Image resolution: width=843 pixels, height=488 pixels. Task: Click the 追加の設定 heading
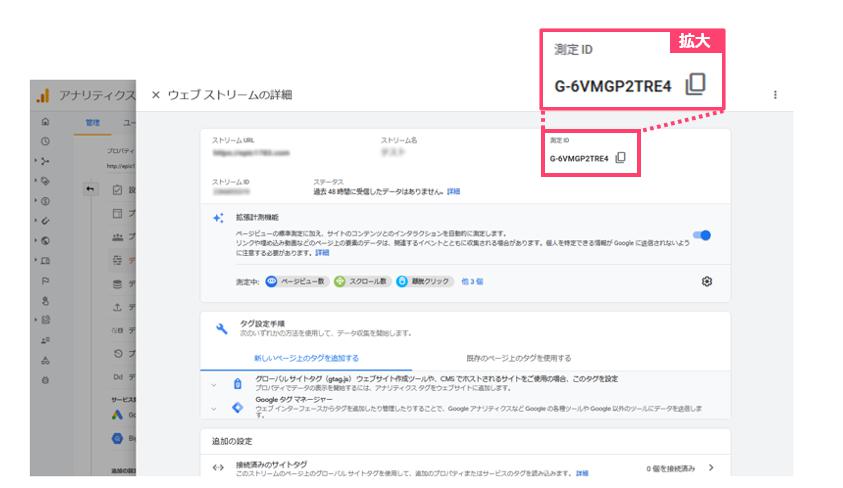(232, 441)
